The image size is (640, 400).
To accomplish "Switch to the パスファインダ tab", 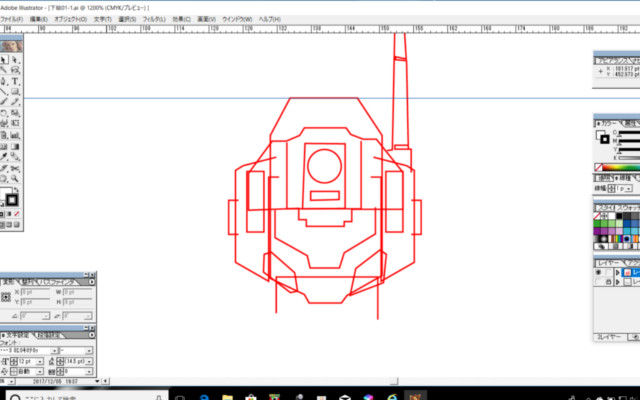I will pyautogui.click(x=58, y=282).
